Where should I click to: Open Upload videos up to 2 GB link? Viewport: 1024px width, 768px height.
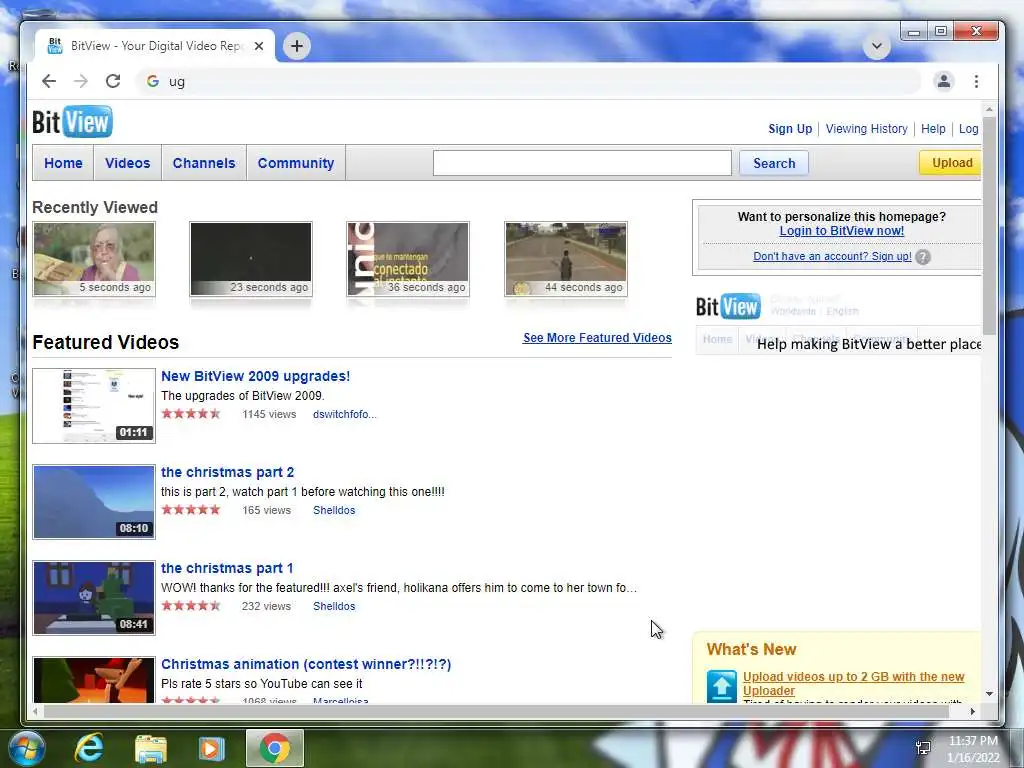854,684
